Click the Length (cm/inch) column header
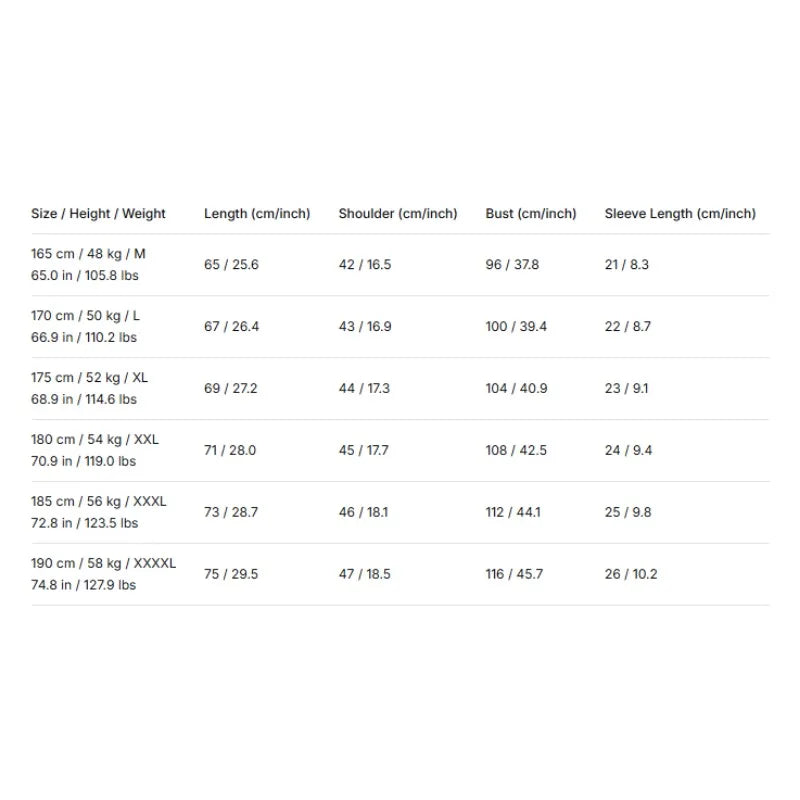Image resolution: width=800 pixels, height=800 pixels. pos(257,213)
